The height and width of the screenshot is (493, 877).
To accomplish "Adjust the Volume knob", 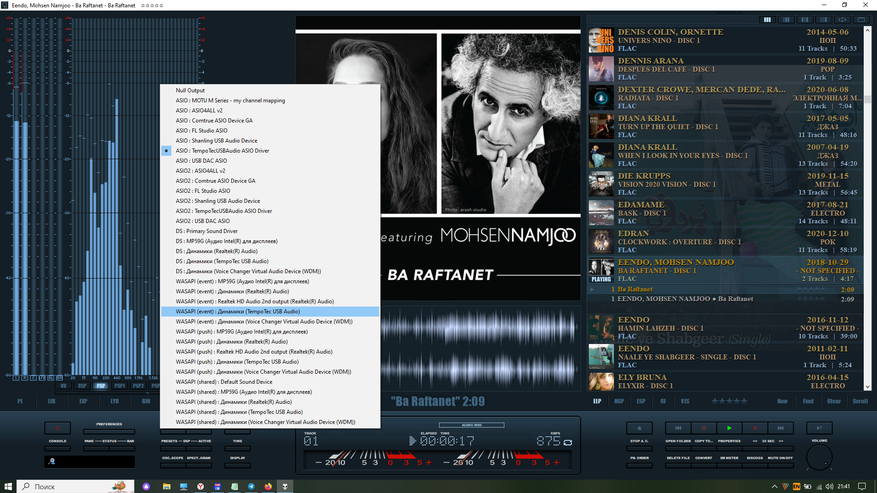I will coord(819,458).
